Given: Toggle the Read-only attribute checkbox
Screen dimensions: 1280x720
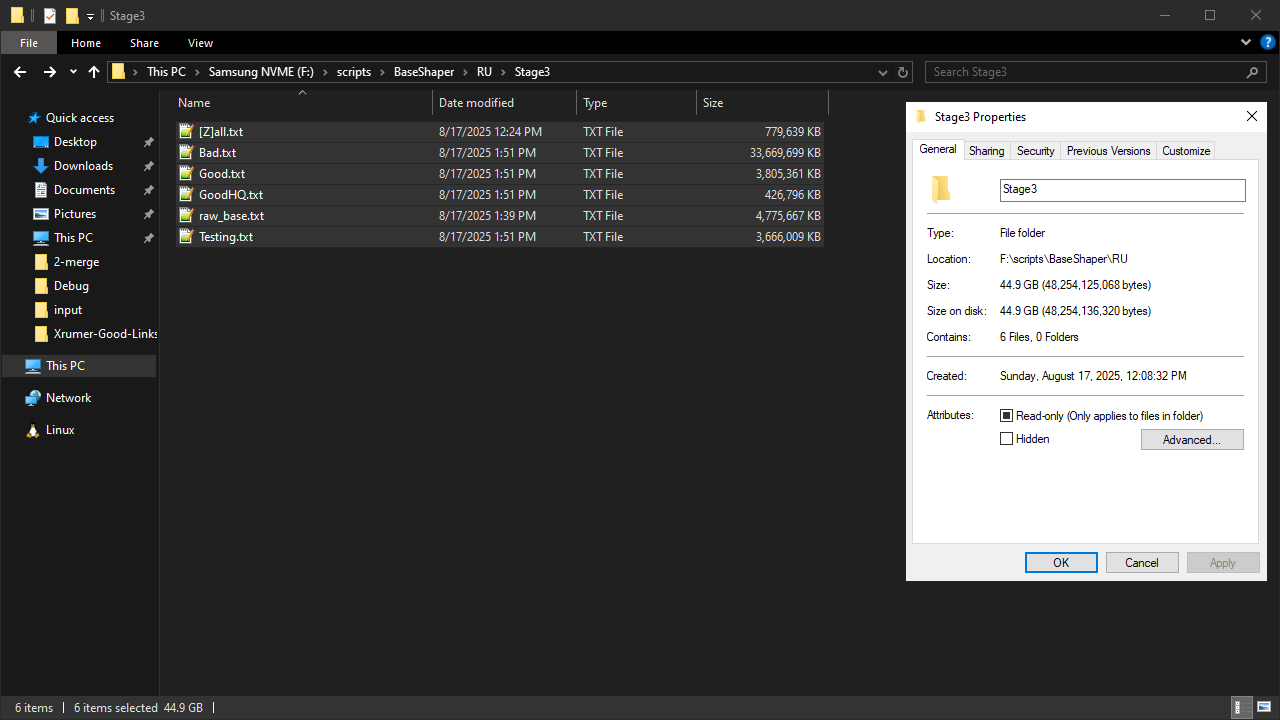Looking at the screenshot, I should 1007,416.
